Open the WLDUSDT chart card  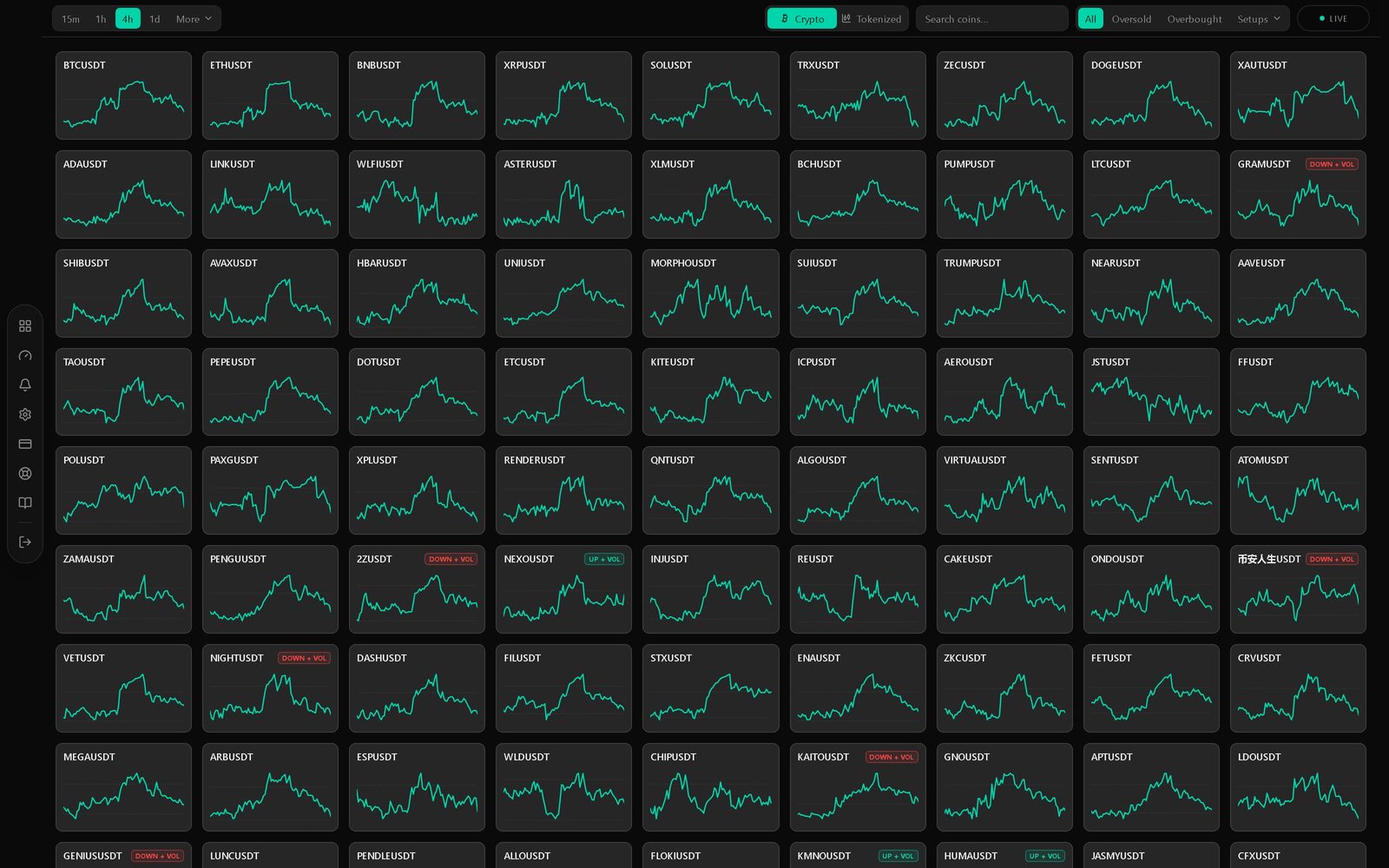pyautogui.click(x=563, y=787)
